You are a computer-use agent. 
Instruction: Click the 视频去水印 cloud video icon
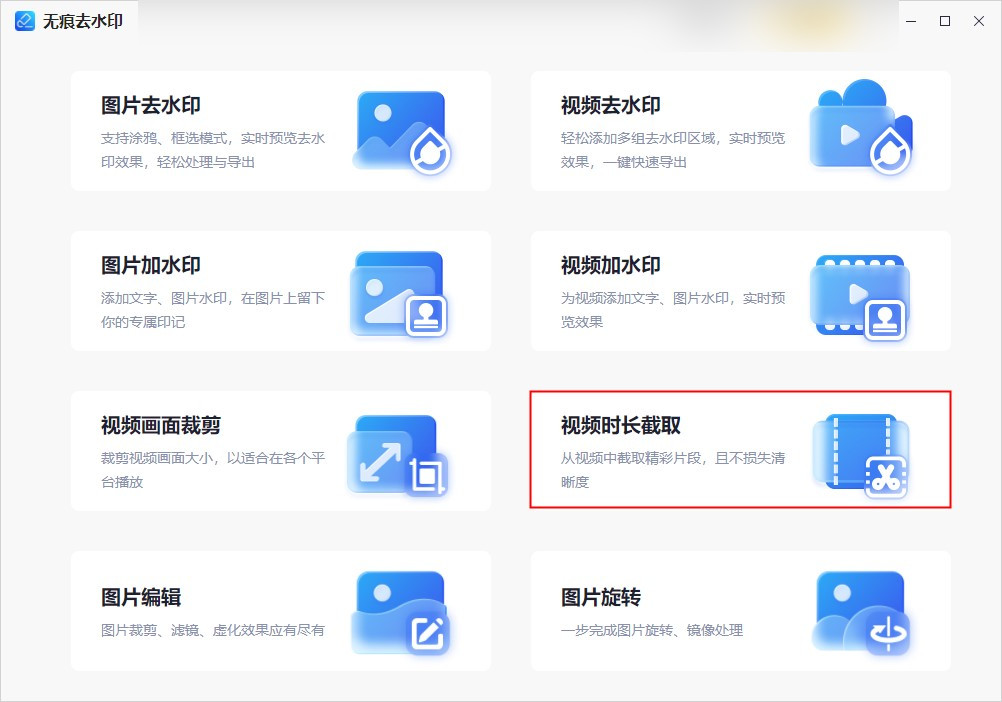(x=861, y=131)
